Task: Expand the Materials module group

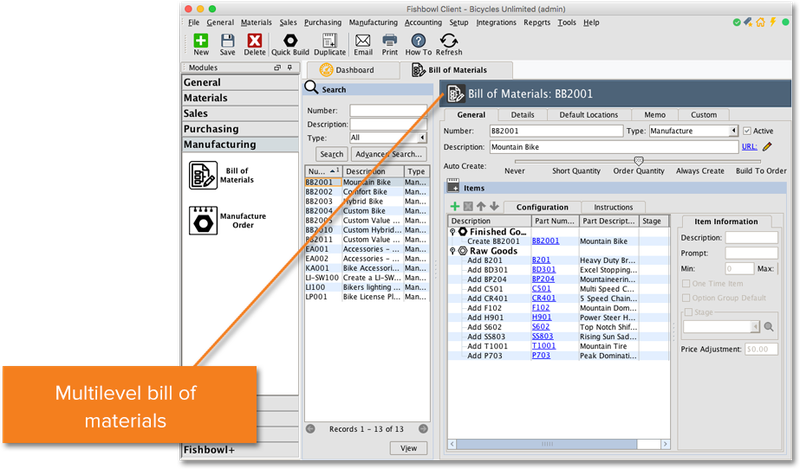Action: pyautogui.click(x=240, y=98)
